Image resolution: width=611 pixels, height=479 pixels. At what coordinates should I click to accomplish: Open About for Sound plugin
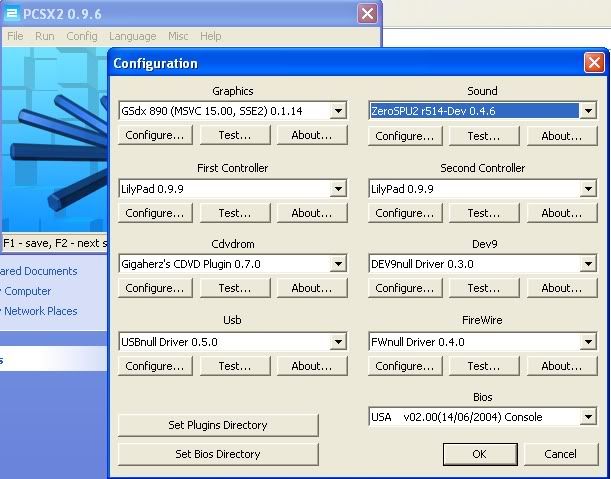(562, 136)
